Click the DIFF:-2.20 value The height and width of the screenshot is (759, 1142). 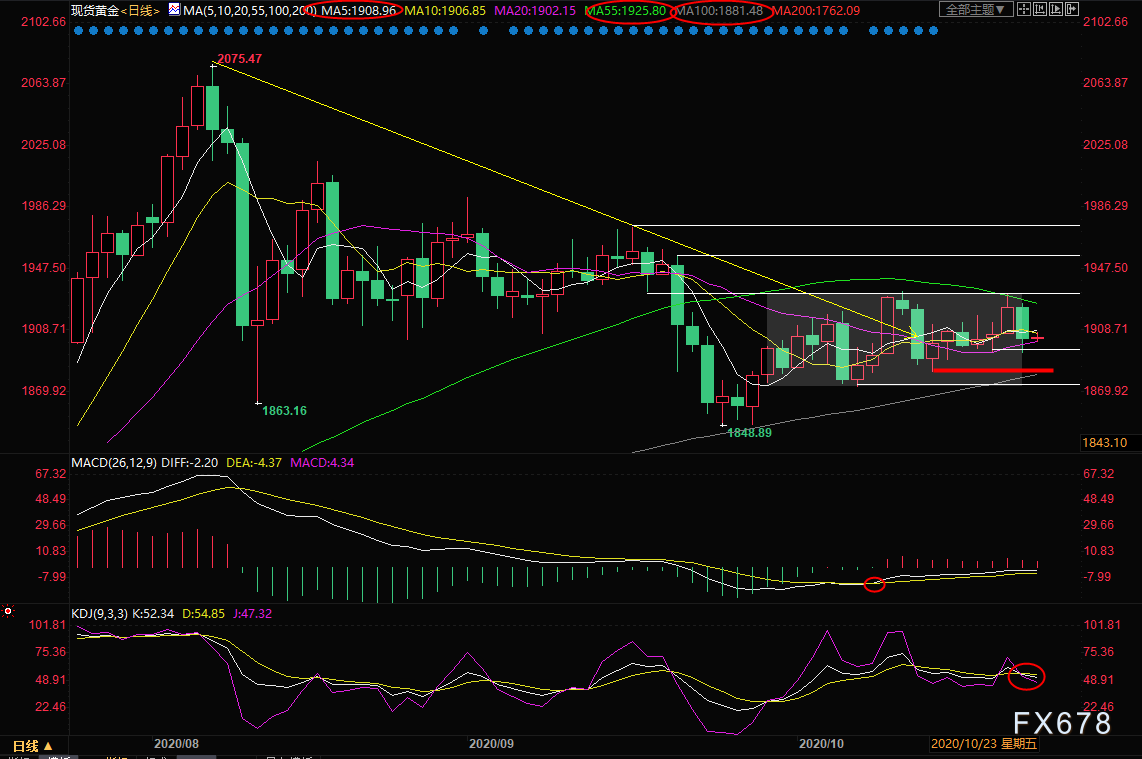pyautogui.click(x=189, y=463)
